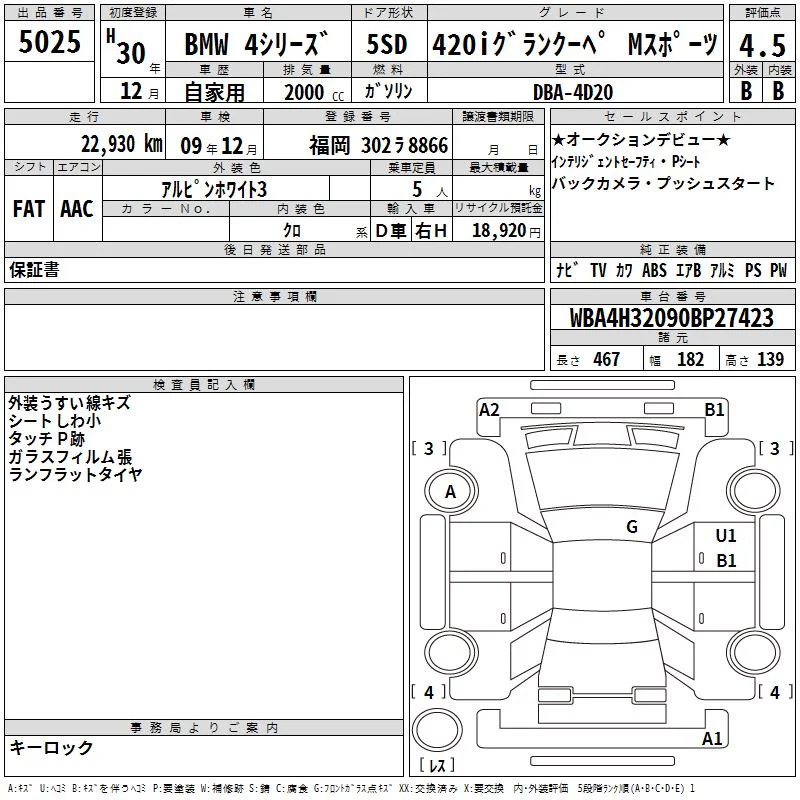Click the B1 mark at front bumper corner

tap(714, 410)
